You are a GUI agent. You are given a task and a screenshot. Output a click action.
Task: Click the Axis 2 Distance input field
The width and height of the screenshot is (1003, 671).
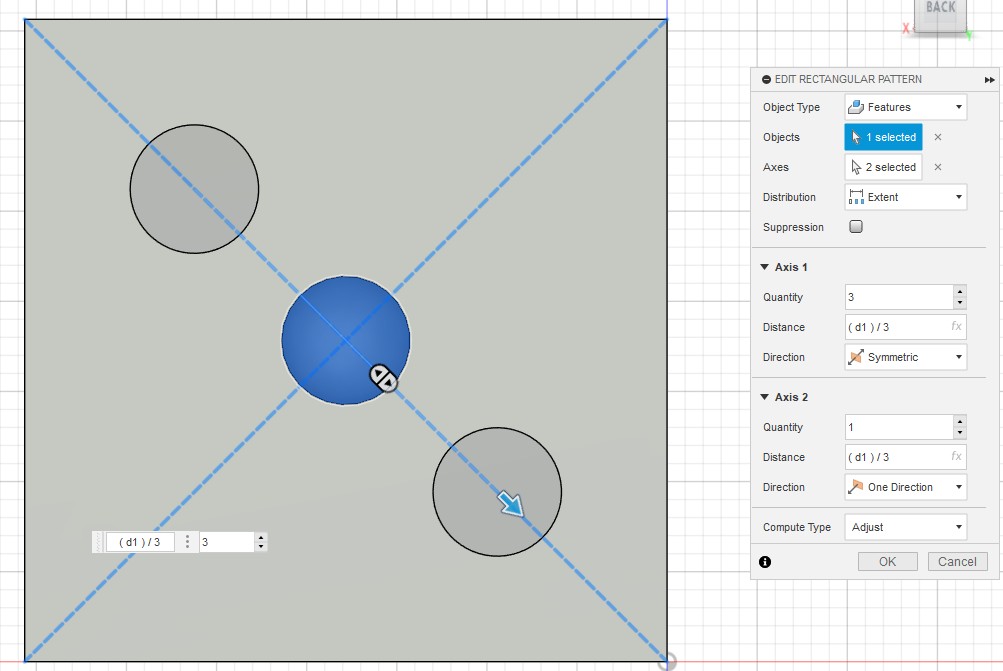pyautogui.click(x=895, y=457)
